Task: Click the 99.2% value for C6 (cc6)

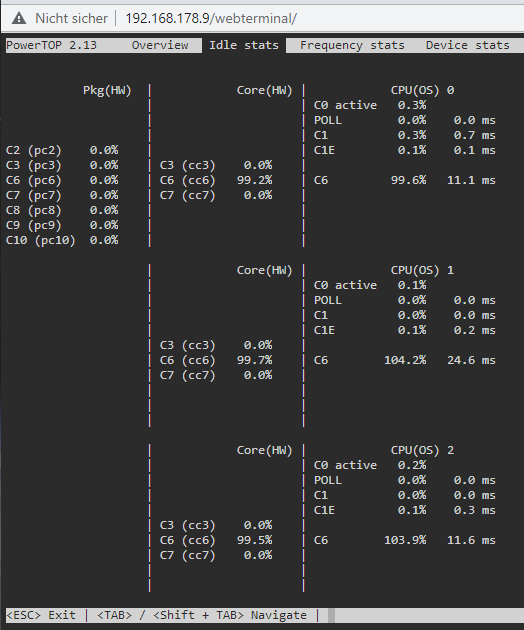Action: tap(254, 180)
